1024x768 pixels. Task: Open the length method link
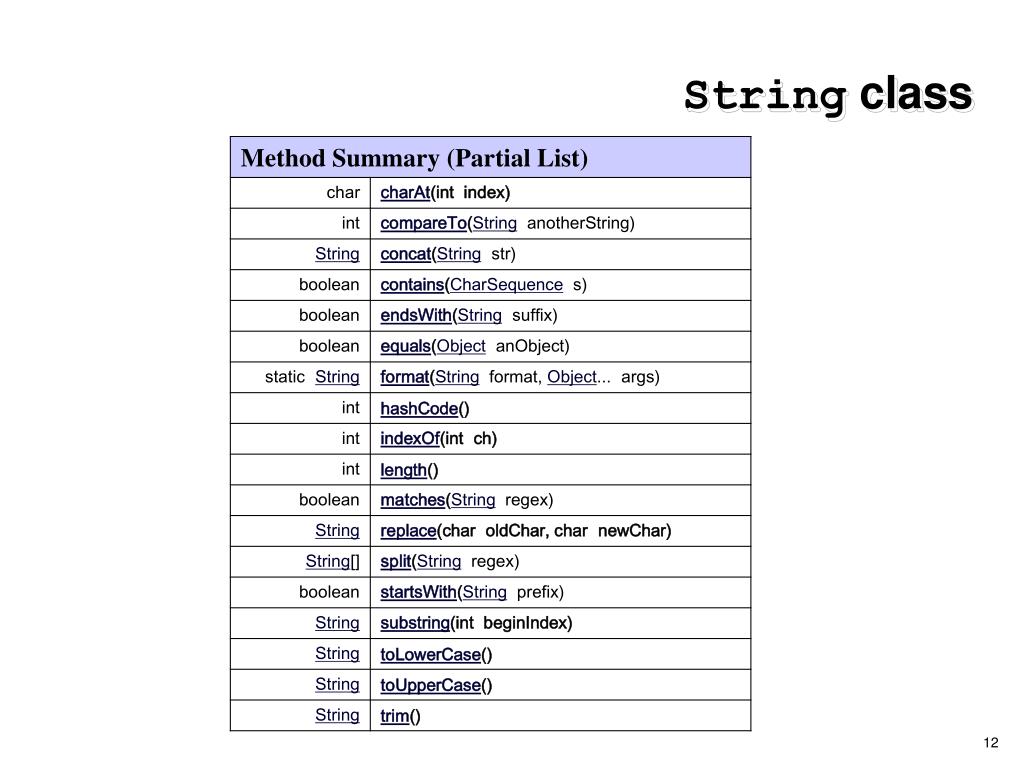tap(403, 470)
